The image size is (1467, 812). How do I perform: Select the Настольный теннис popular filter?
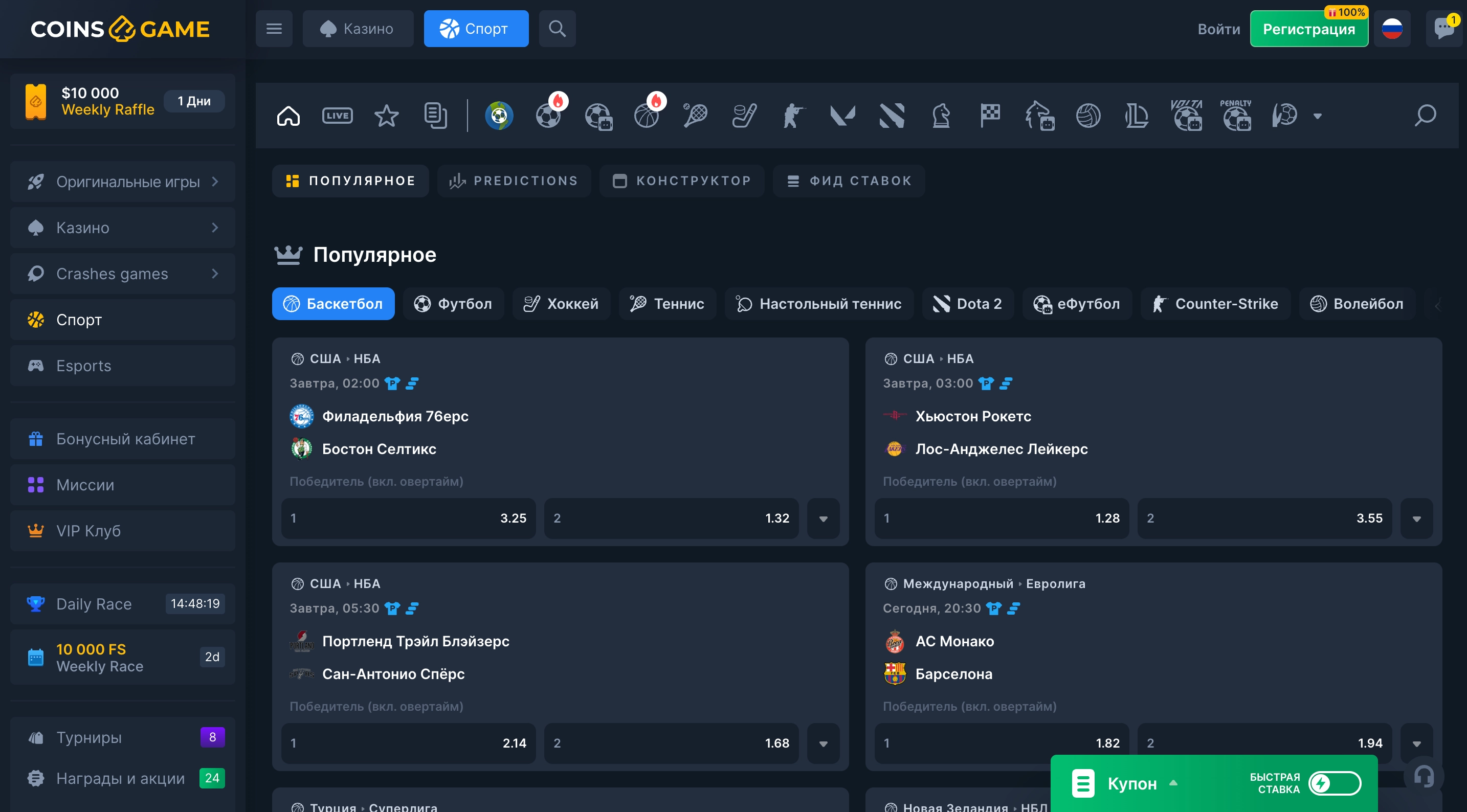[x=819, y=304]
